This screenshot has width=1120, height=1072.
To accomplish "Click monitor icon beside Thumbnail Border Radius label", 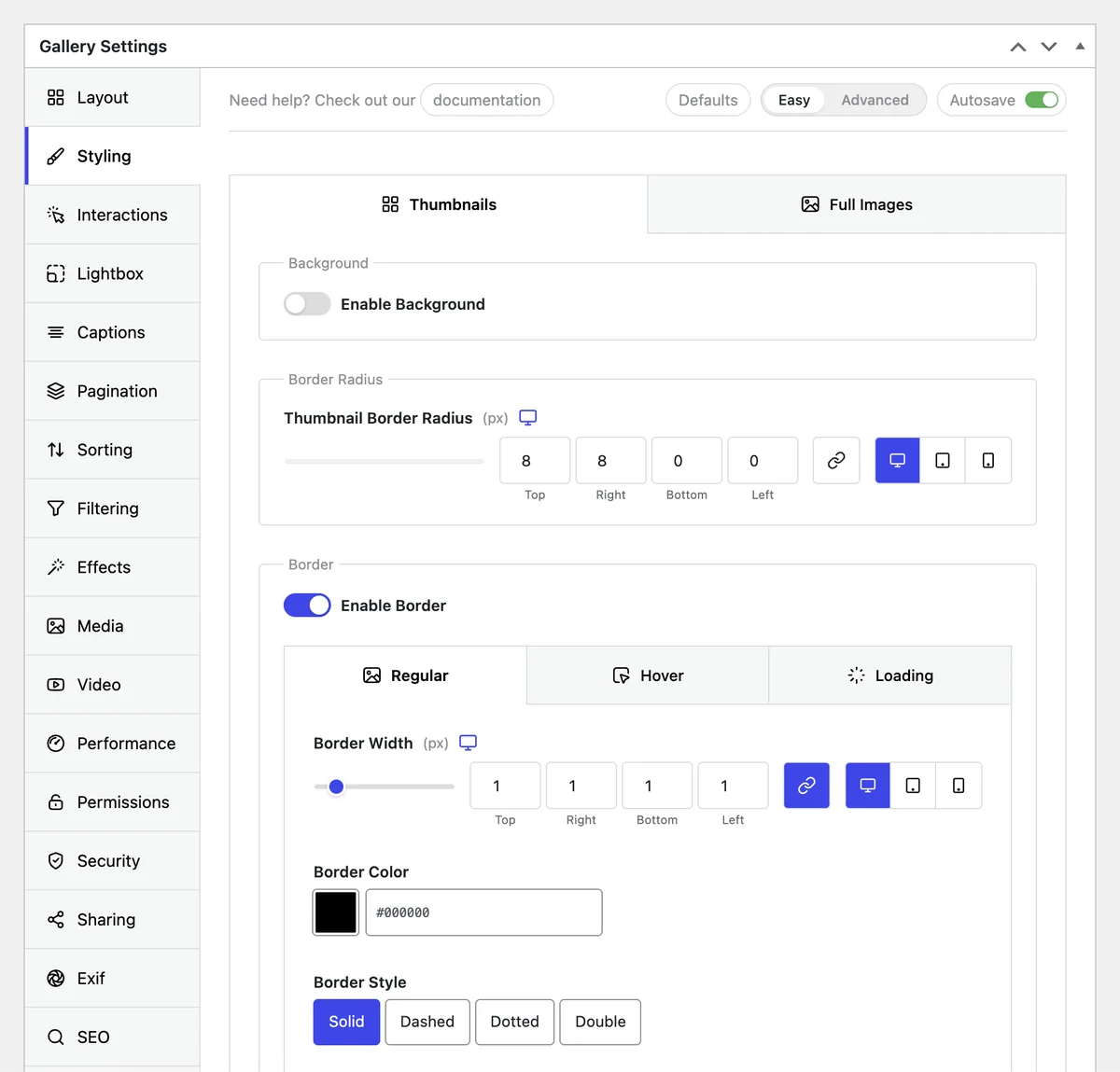I will click(x=528, y=417).
